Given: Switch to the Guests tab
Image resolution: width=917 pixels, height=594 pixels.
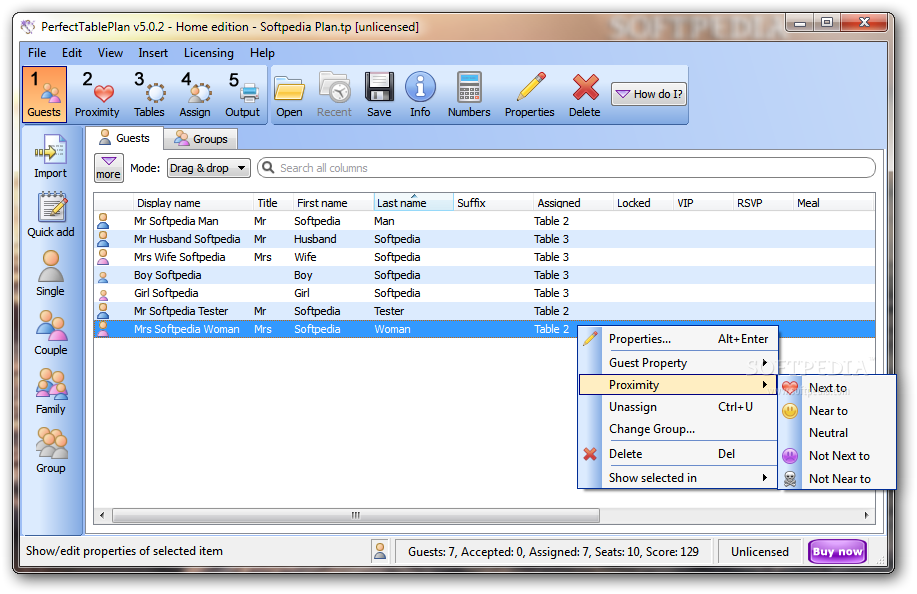Looking at the screenshot, I should coord(124,138).
